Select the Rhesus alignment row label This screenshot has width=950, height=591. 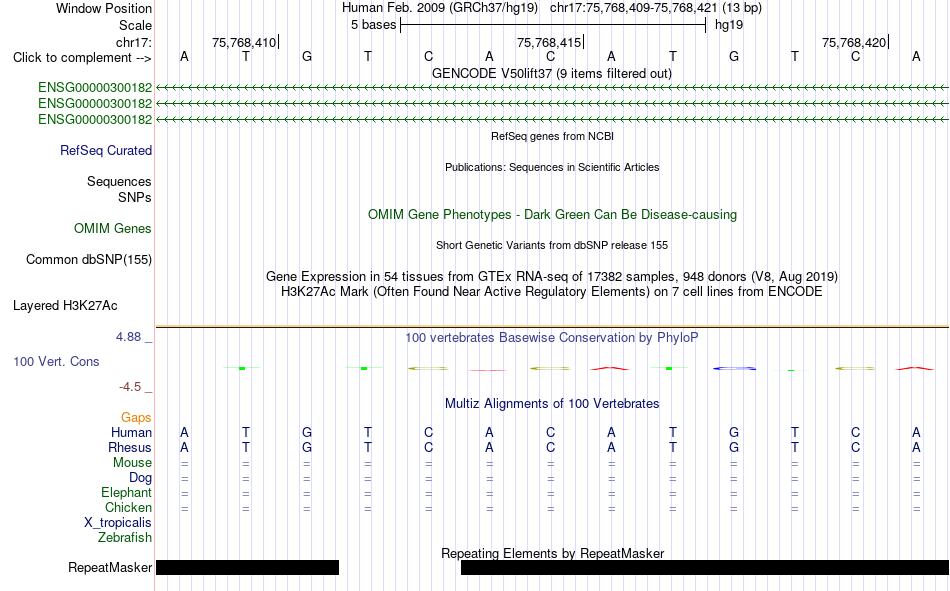tap(130, 447)
